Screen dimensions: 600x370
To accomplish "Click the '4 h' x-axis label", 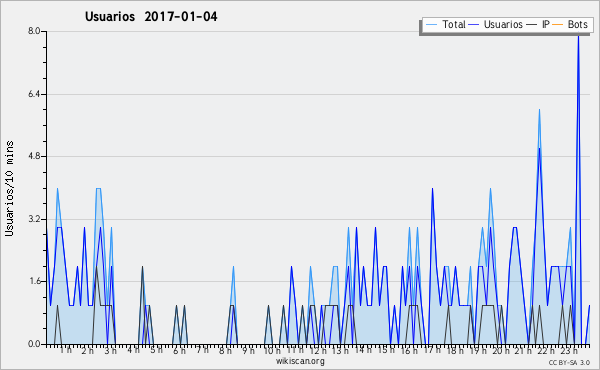I will click(x=133, y=350).
